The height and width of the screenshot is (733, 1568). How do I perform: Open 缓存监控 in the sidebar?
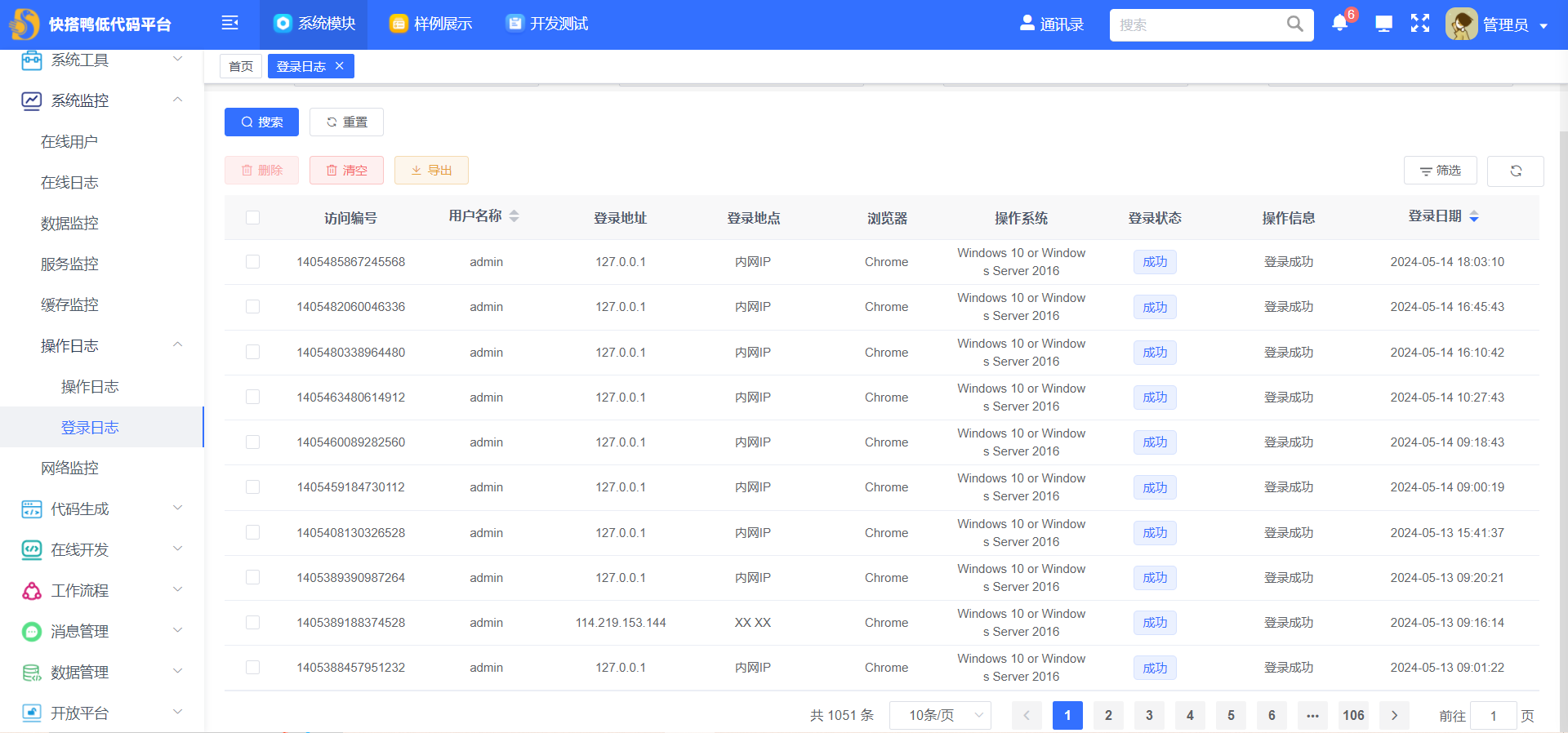point(69,305)
